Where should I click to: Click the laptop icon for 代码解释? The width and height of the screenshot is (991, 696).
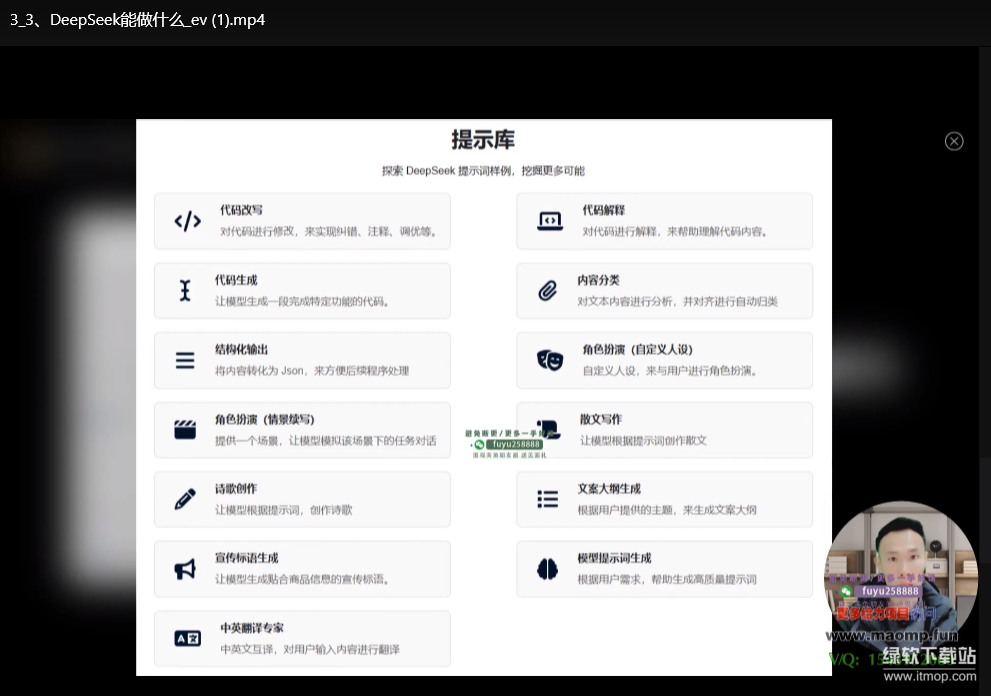(x=549, y=221)
